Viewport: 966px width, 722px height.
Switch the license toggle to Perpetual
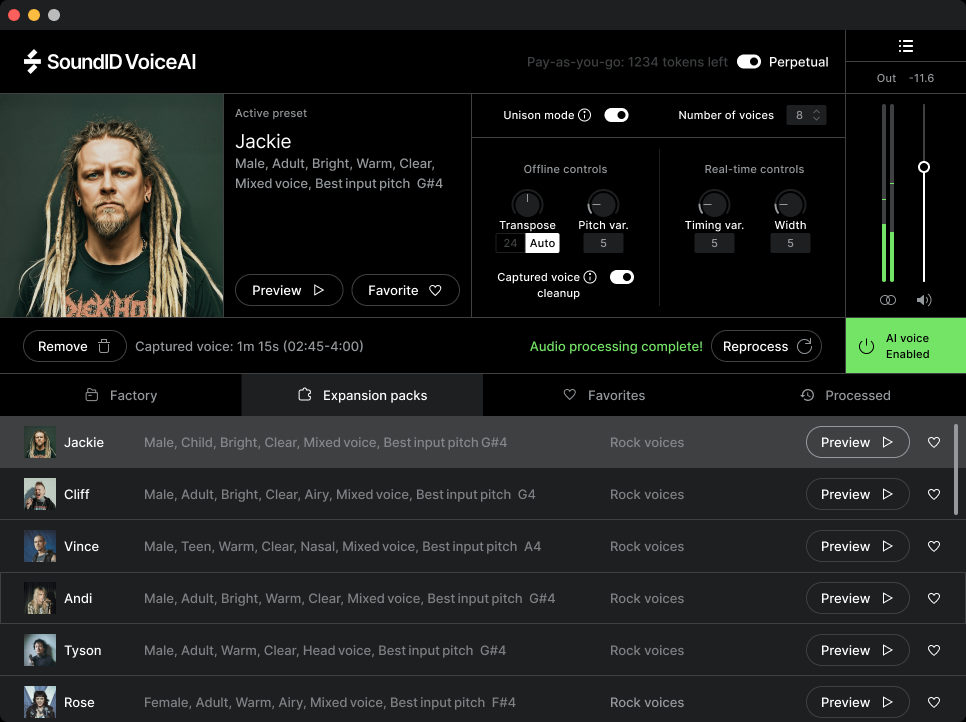pyautogui.click(x=748, y=61)
